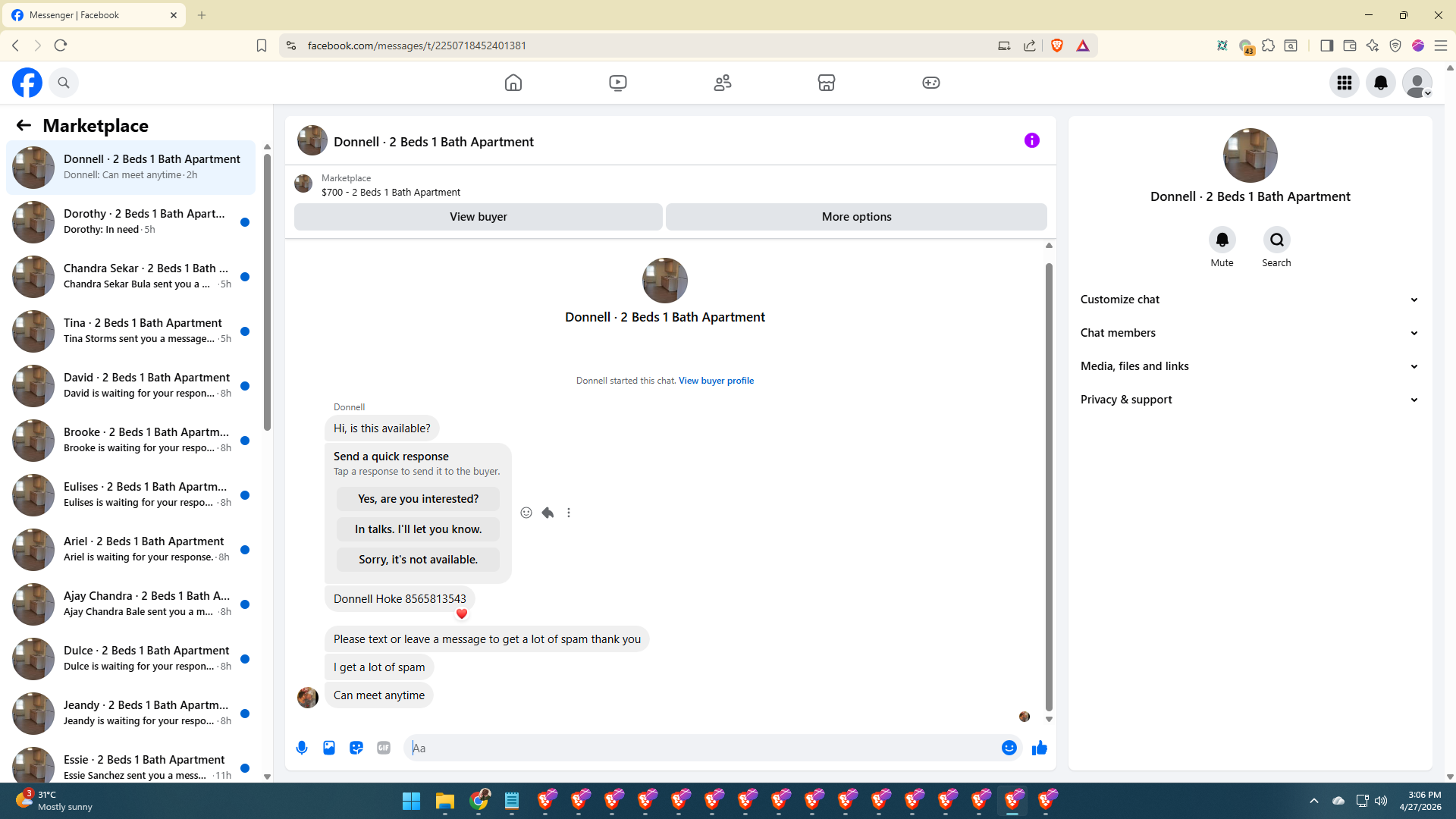This screenshot has width=1456, height=819.
Task: Open conversation information icon
Action: click(x=1032, y=140)
